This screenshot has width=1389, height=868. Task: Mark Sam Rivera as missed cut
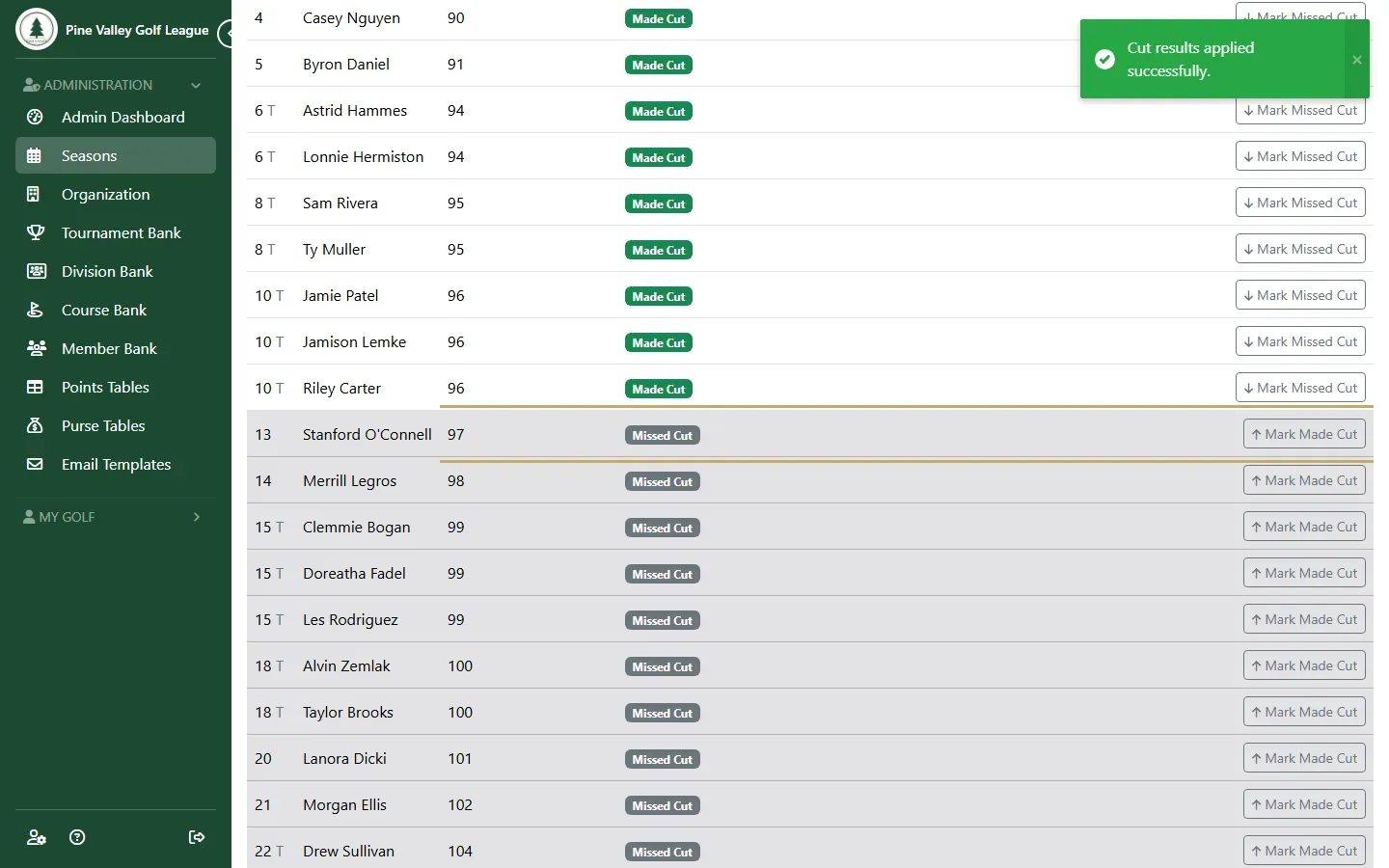click(x=1300, y=203)
